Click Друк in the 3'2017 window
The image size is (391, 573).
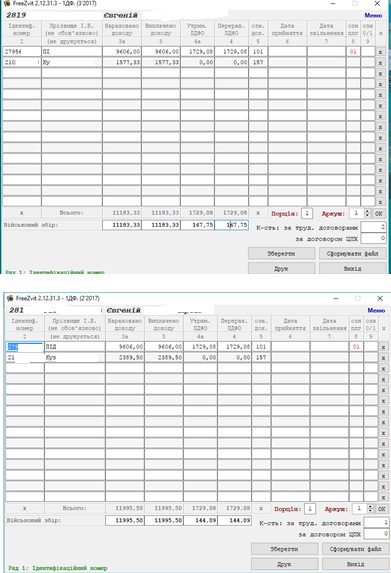(281, 268)
